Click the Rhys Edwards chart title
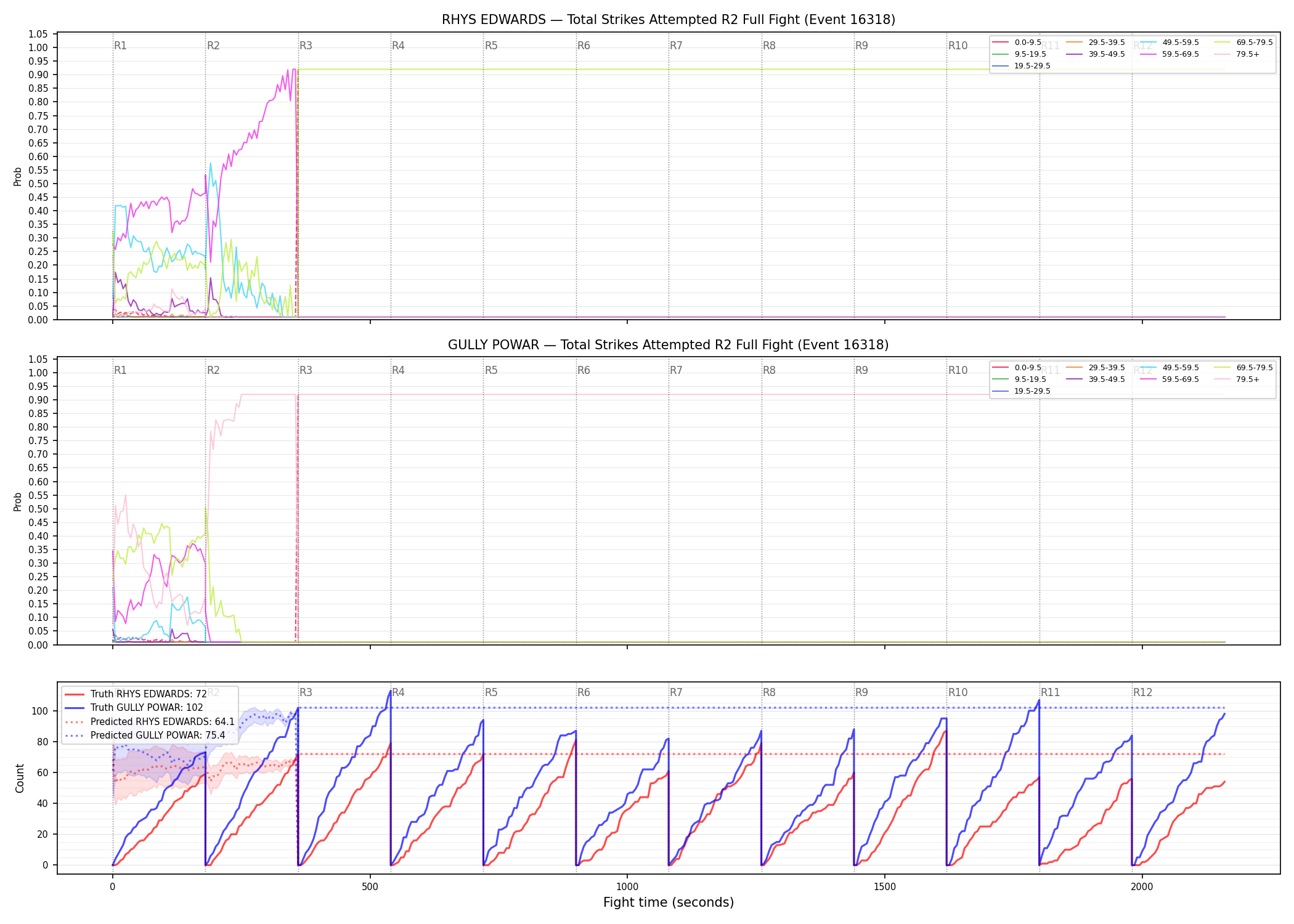The width and height of the screenshot is (1294, 924). [x=669, y=20]
